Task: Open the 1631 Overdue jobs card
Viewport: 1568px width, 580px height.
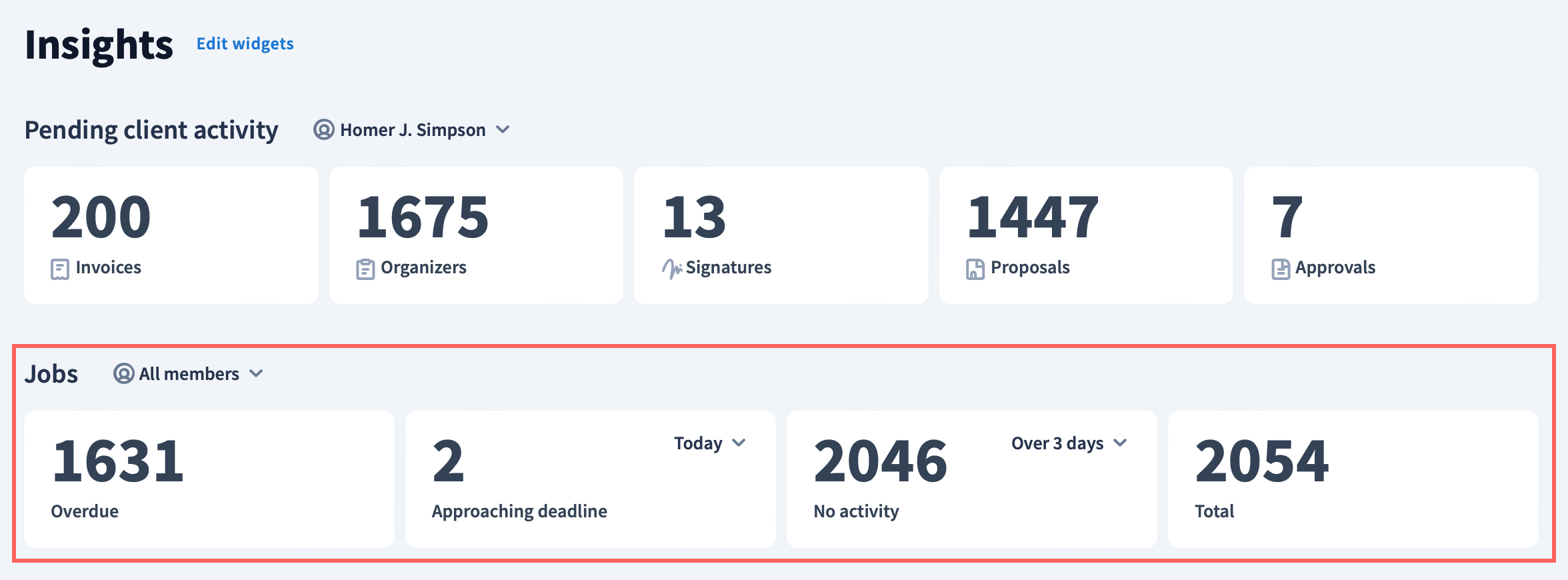Action: pos(209,479)
